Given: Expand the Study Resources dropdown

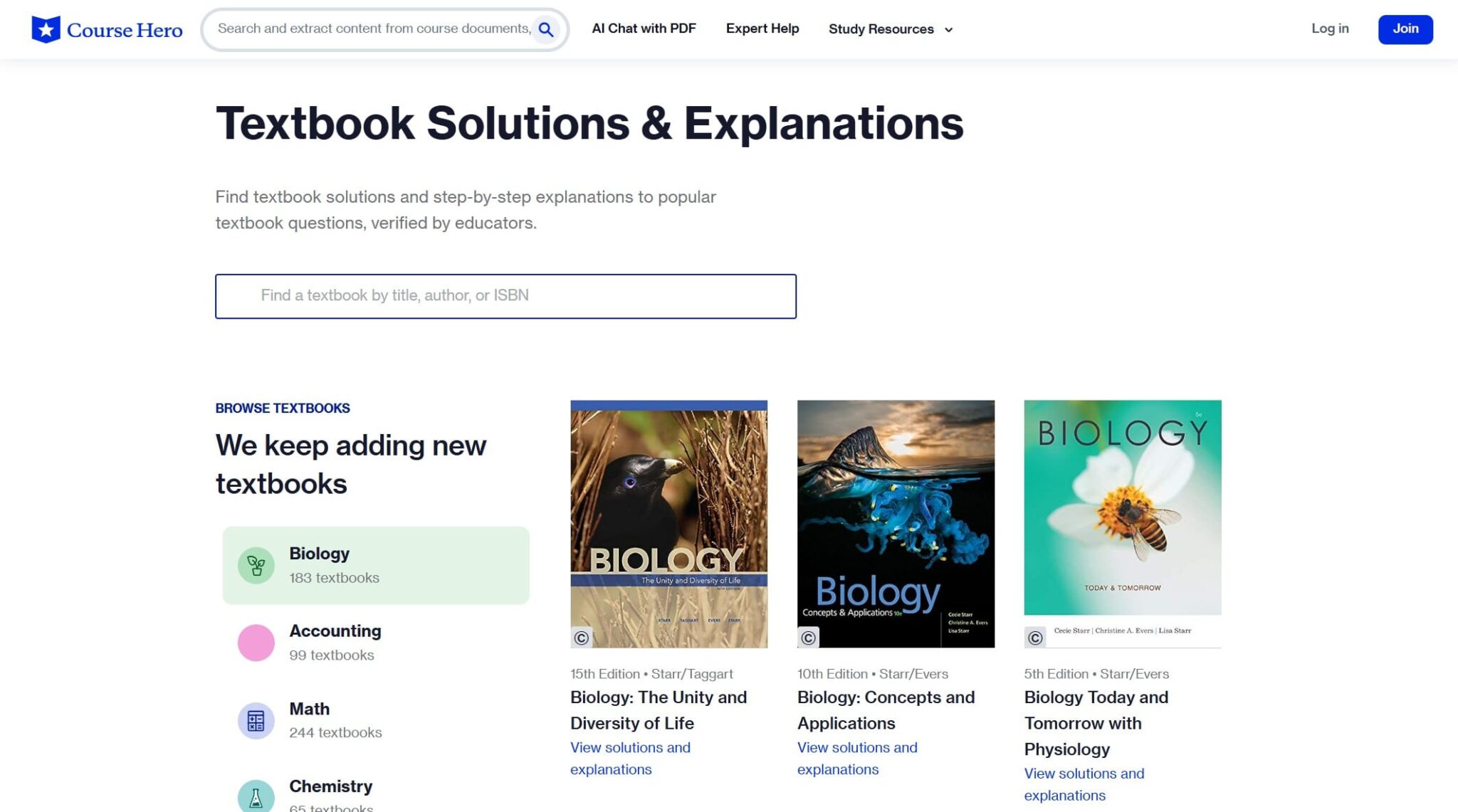Looking at the screenshot, I should point(890,29).
